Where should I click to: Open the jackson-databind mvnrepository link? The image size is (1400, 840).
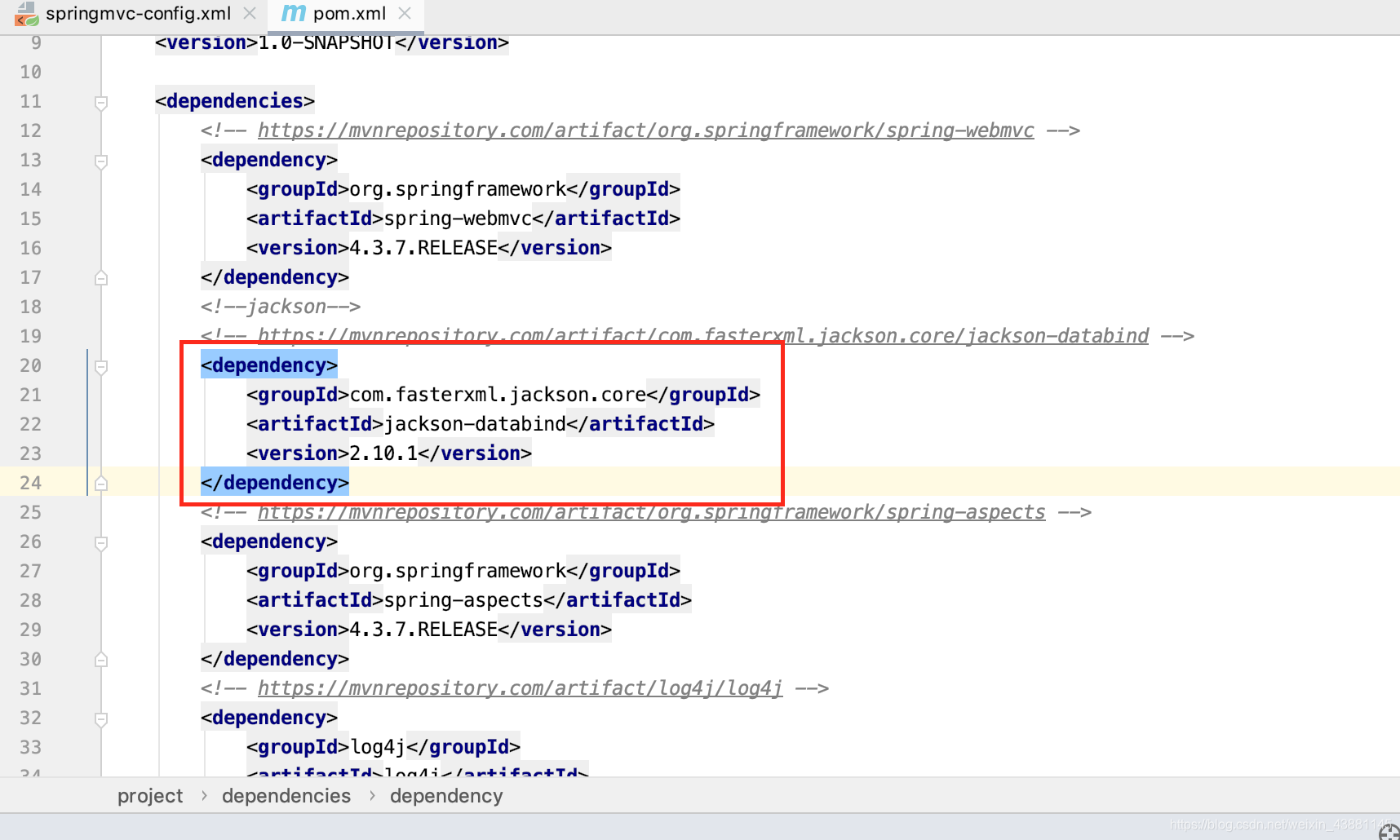[x=703, y=336]
